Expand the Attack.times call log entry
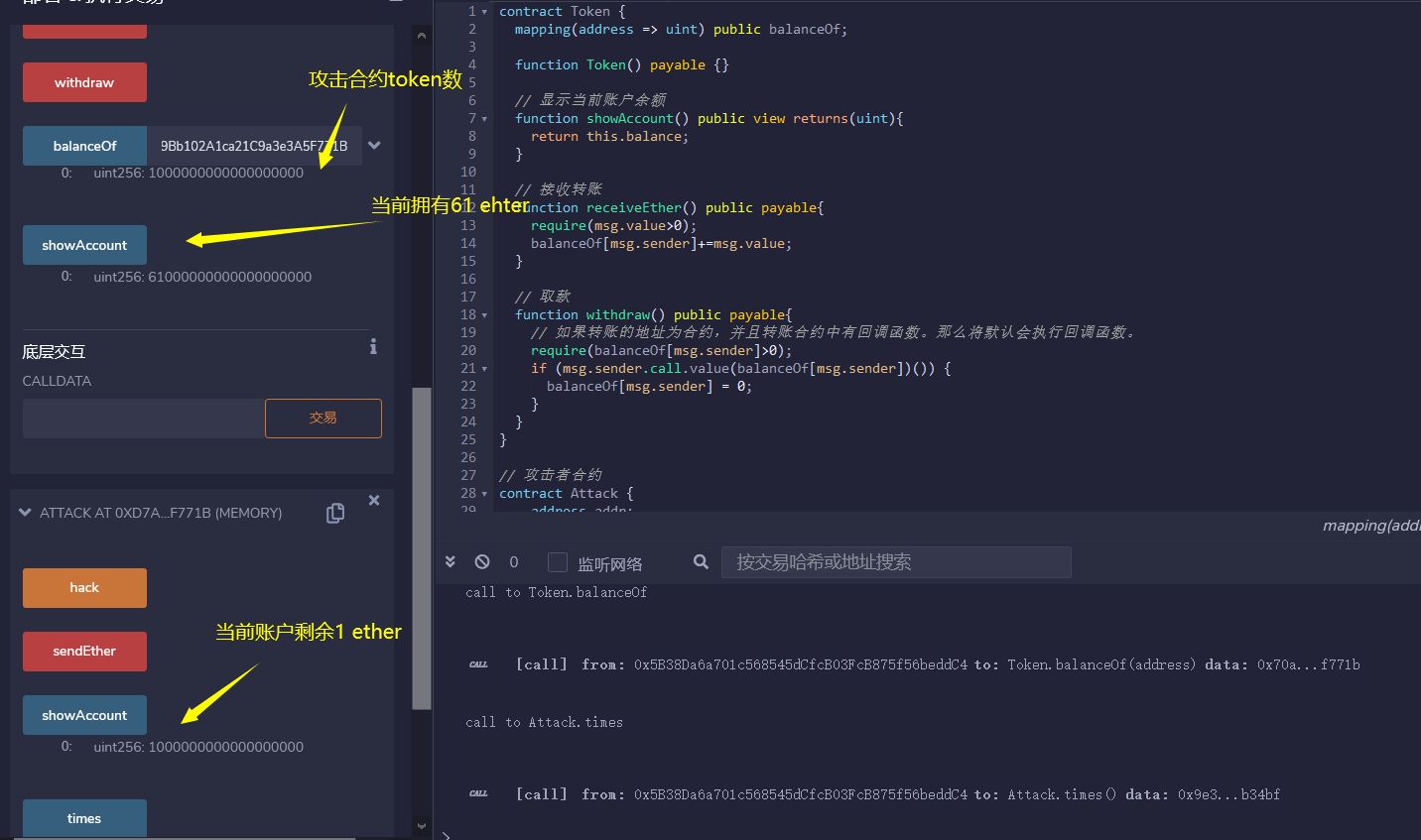This screenshot has height=840, width=1421. pyautogui.click(x=873, y=794)
